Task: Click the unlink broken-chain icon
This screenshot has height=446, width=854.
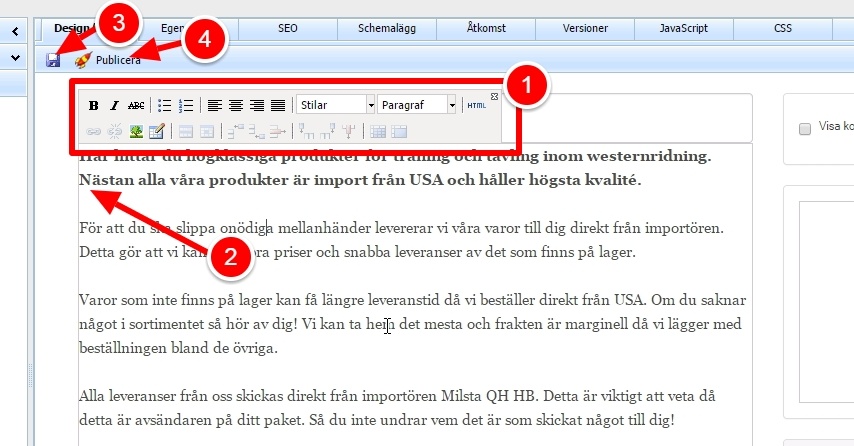Action: [114, 131]
